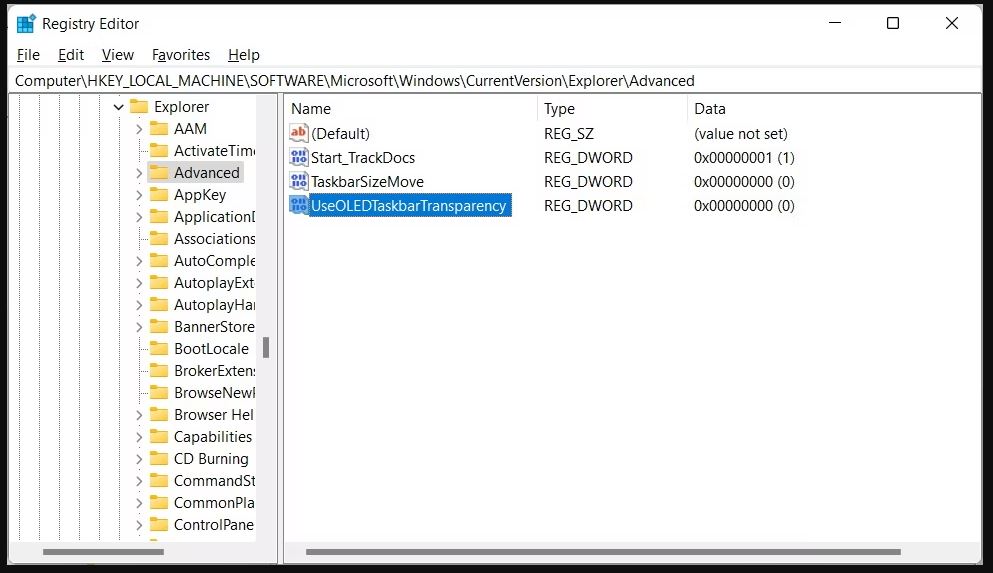The width and height of the screenshot is (993, 573).
Task: Click the Explorer folder icon in tree
Action: [139, 106]
